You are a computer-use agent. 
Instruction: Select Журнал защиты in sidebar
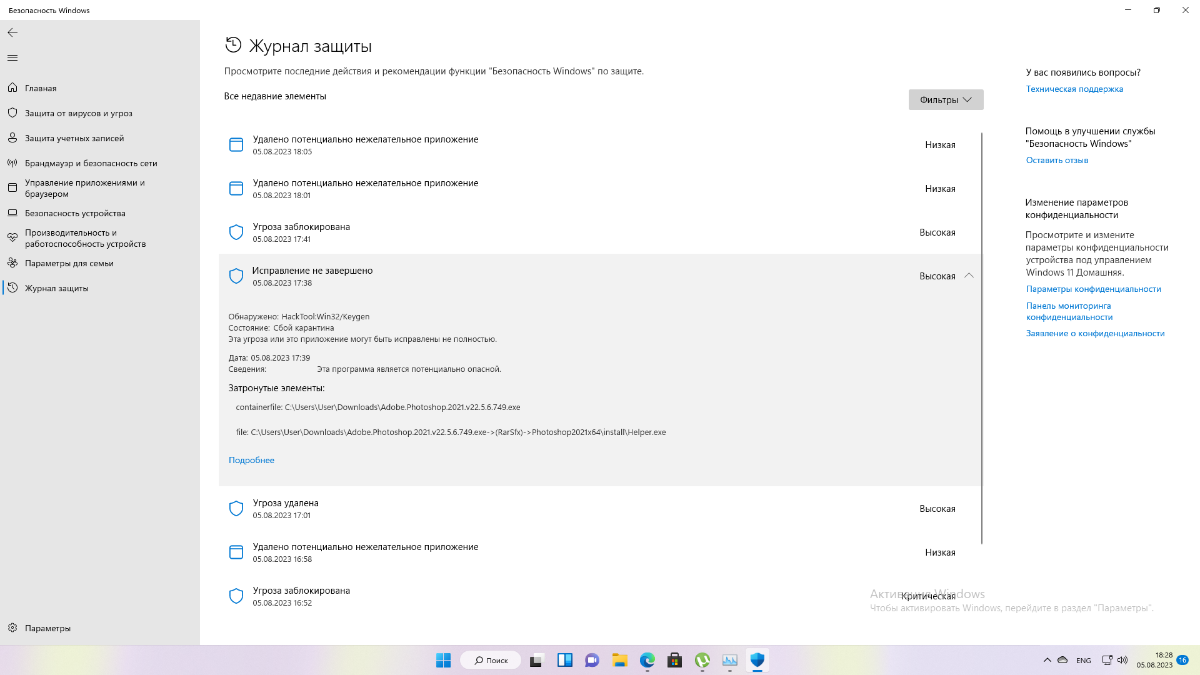pos(57,288)
